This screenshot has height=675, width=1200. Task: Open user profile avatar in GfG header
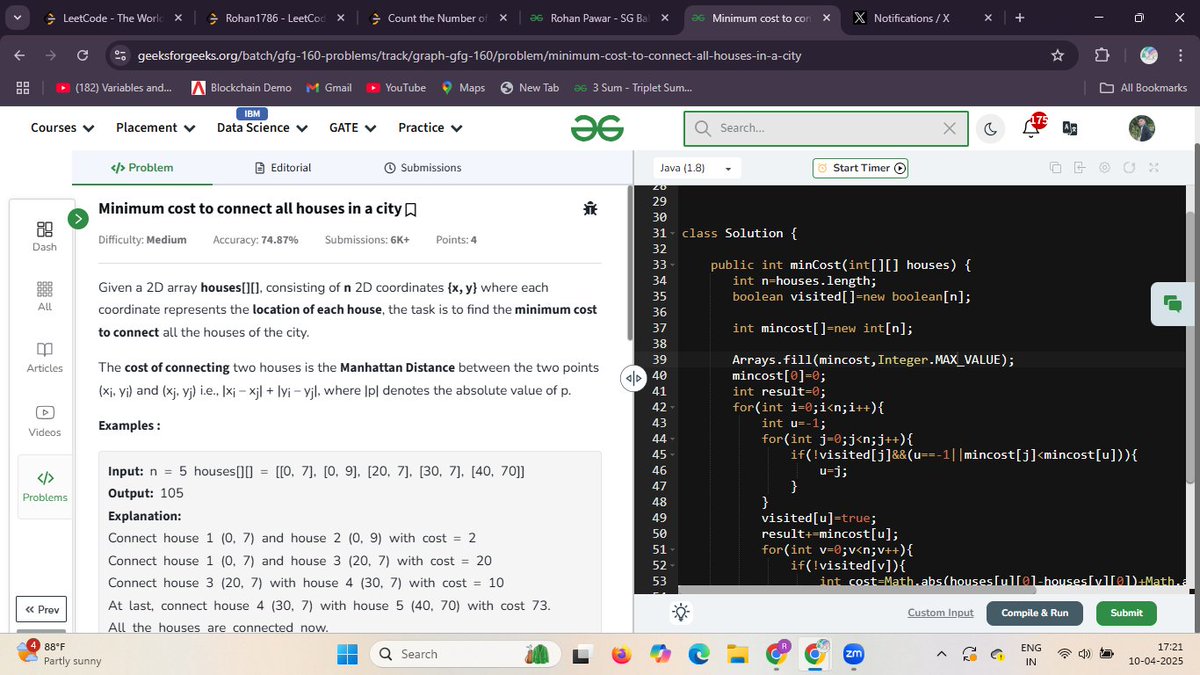click(x=1141, y=128)
